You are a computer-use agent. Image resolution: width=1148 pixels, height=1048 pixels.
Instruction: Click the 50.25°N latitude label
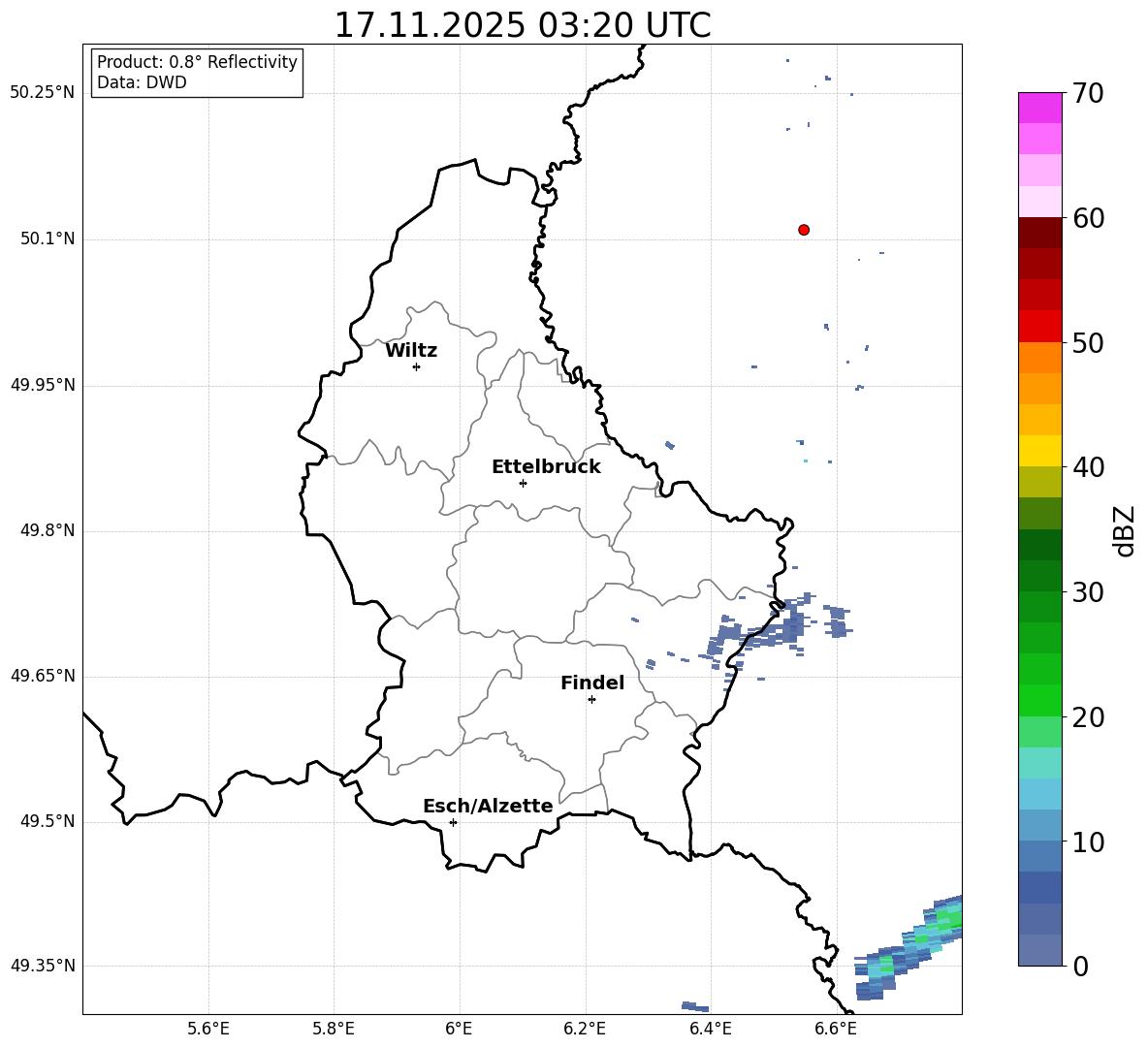point(43,93)
